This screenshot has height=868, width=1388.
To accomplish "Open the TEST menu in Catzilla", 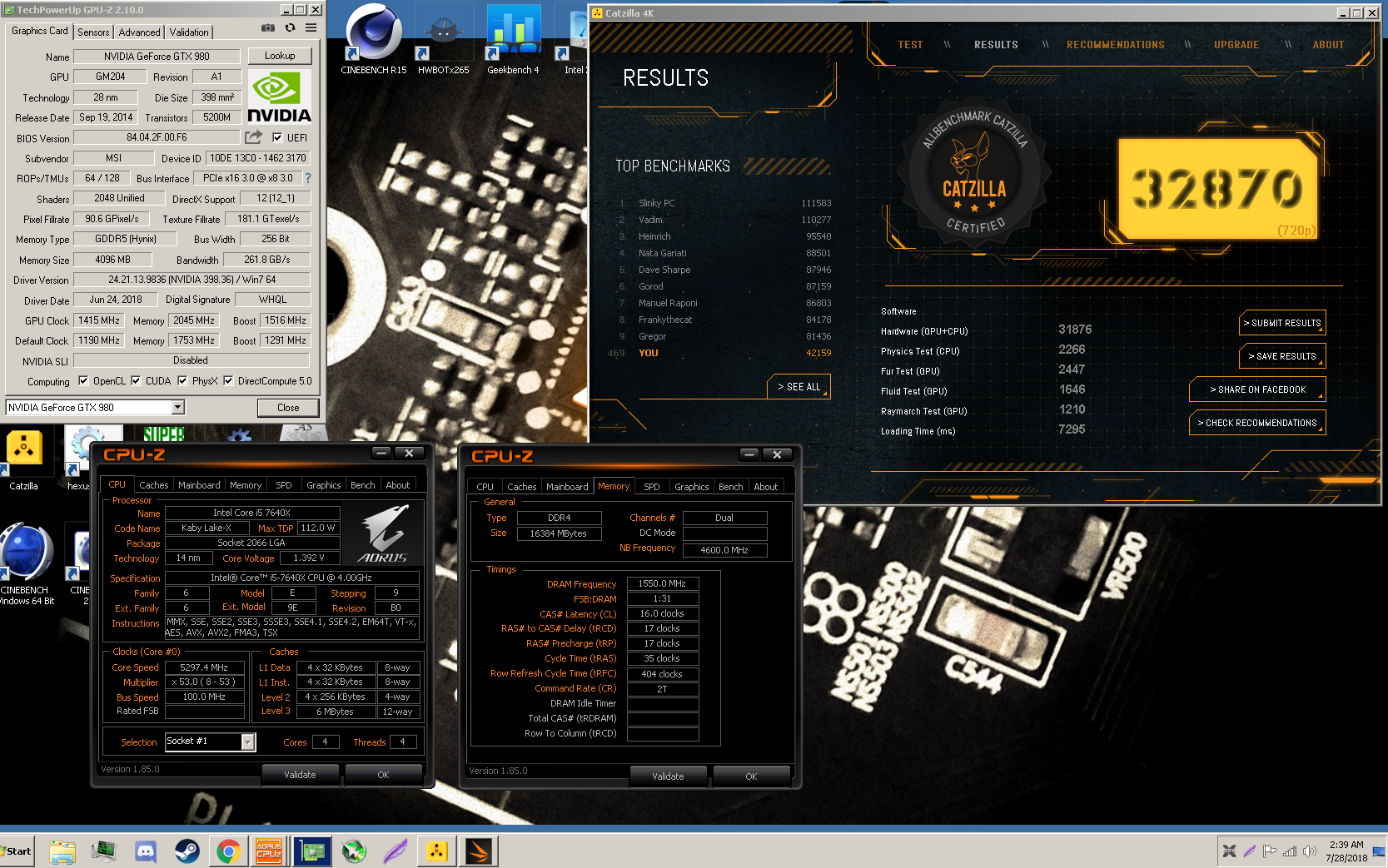I will click(910, 45).
